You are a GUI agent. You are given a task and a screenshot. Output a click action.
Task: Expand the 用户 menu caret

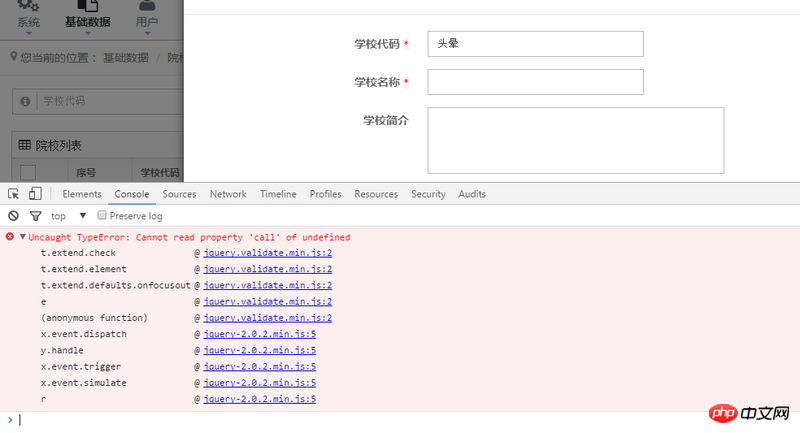(147, 34)
